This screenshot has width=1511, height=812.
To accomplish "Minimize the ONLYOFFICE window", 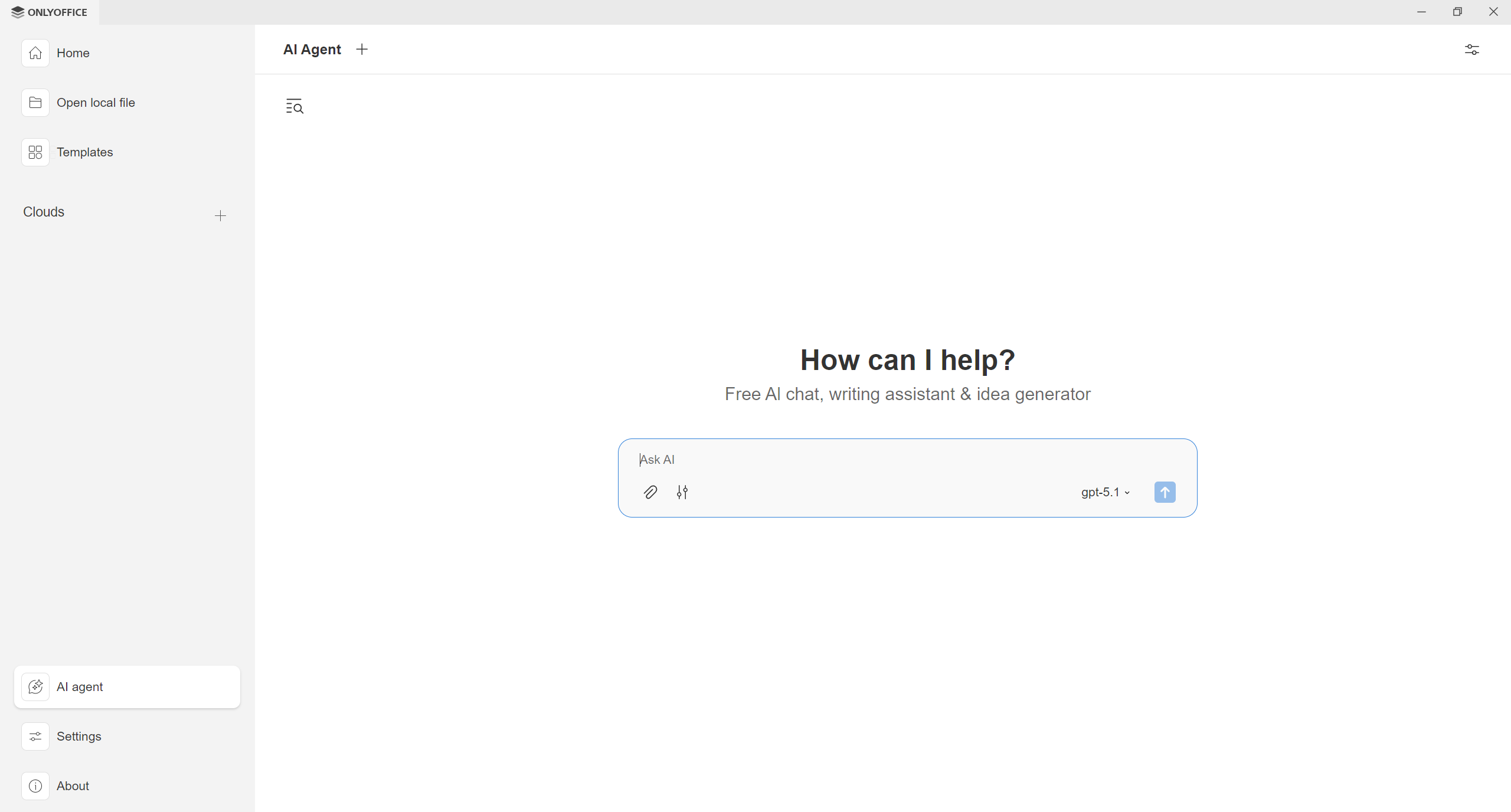I will (1421, 12).
